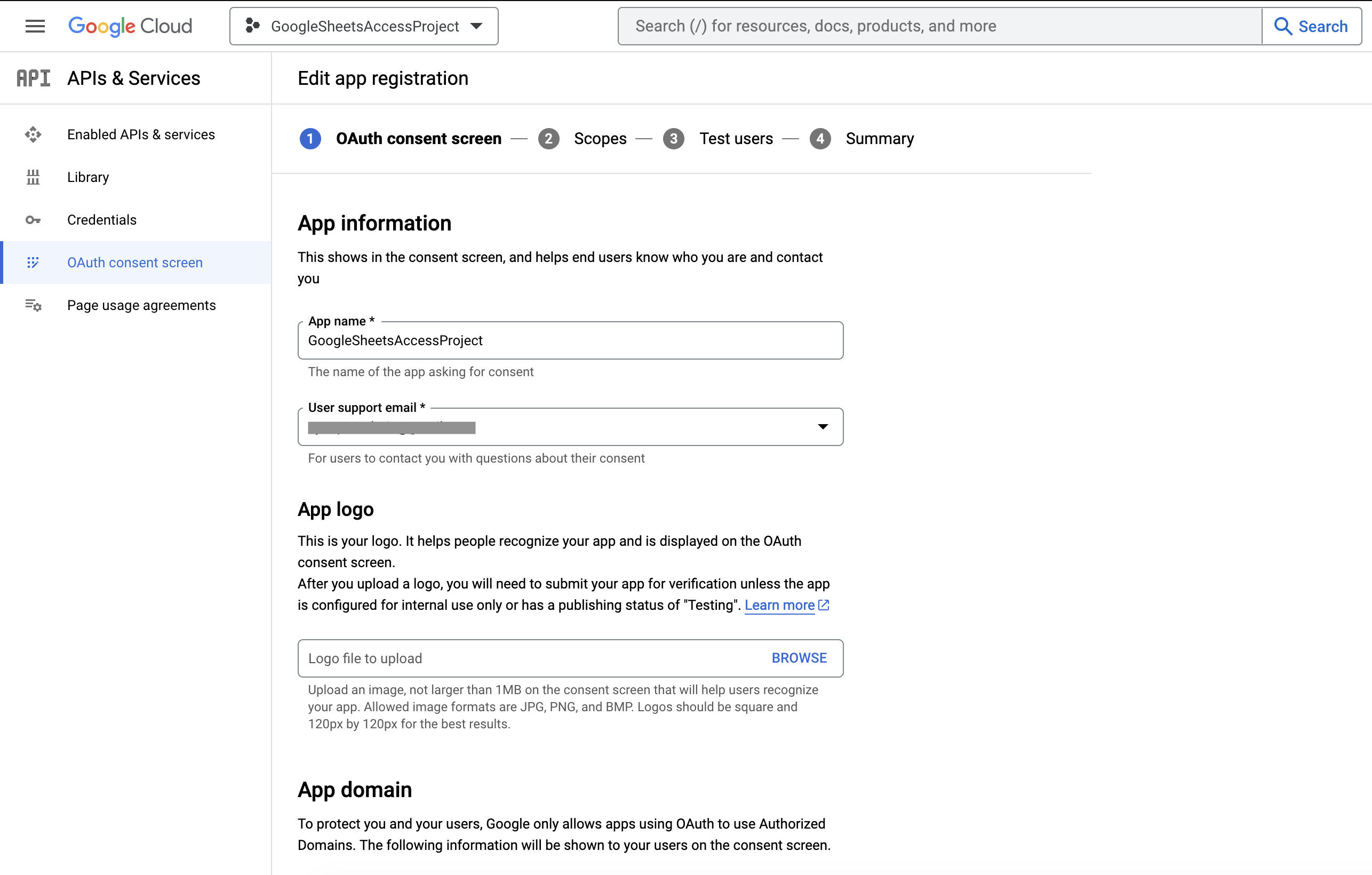Click the Enabled APIs & services icon
The width and height of the screenshot is (1372, 875).
click(33, 134)
